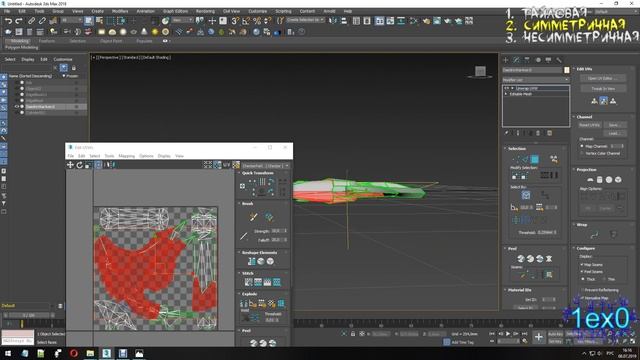Click the cylindrical map icon in Projection rollout
640x360 pixels.
point(600,180)
